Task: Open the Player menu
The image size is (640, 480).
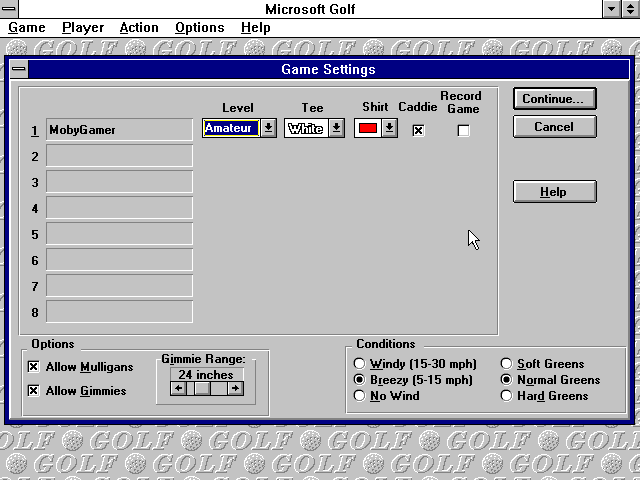Action: tap(82, 28)
